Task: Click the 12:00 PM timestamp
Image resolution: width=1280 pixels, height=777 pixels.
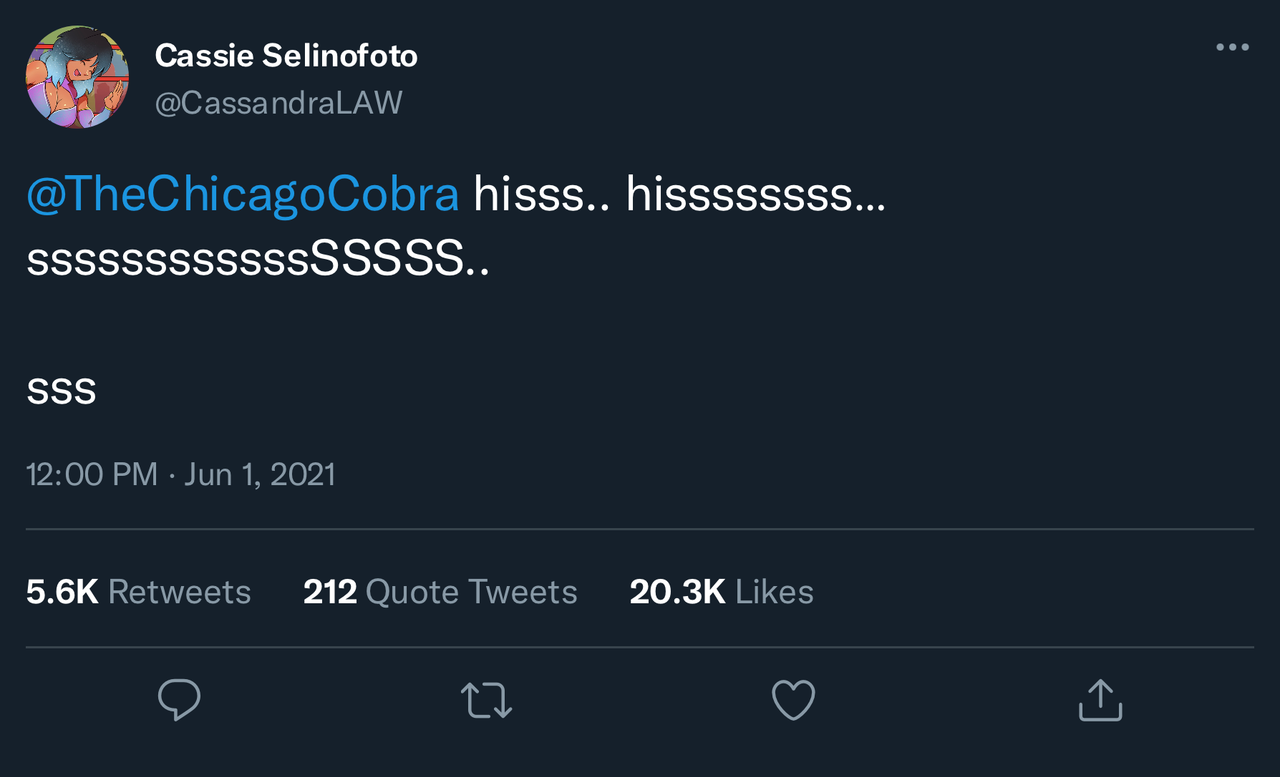Action: click(x=92, y=473)
